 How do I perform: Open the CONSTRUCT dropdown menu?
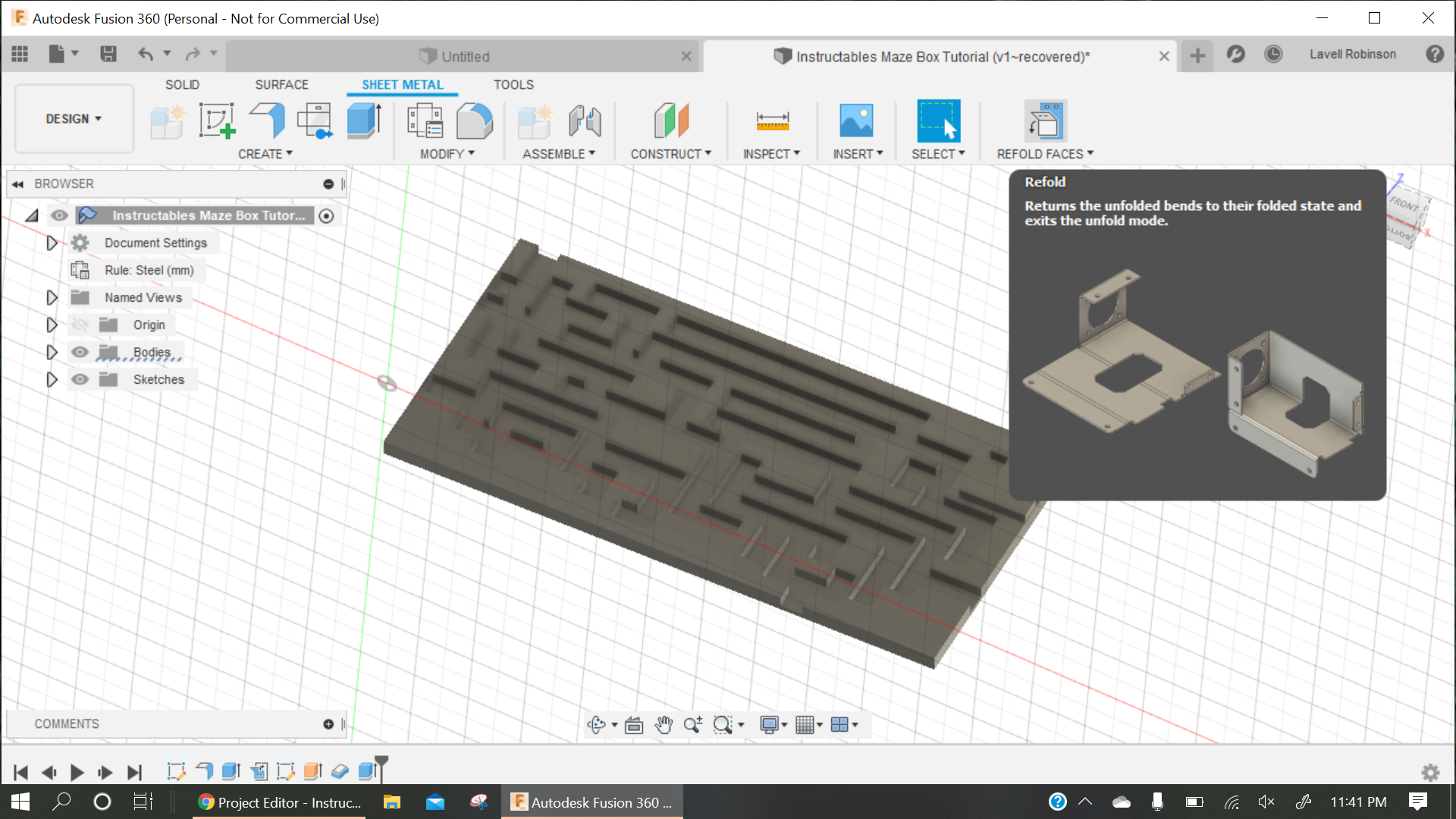(671, 154)
